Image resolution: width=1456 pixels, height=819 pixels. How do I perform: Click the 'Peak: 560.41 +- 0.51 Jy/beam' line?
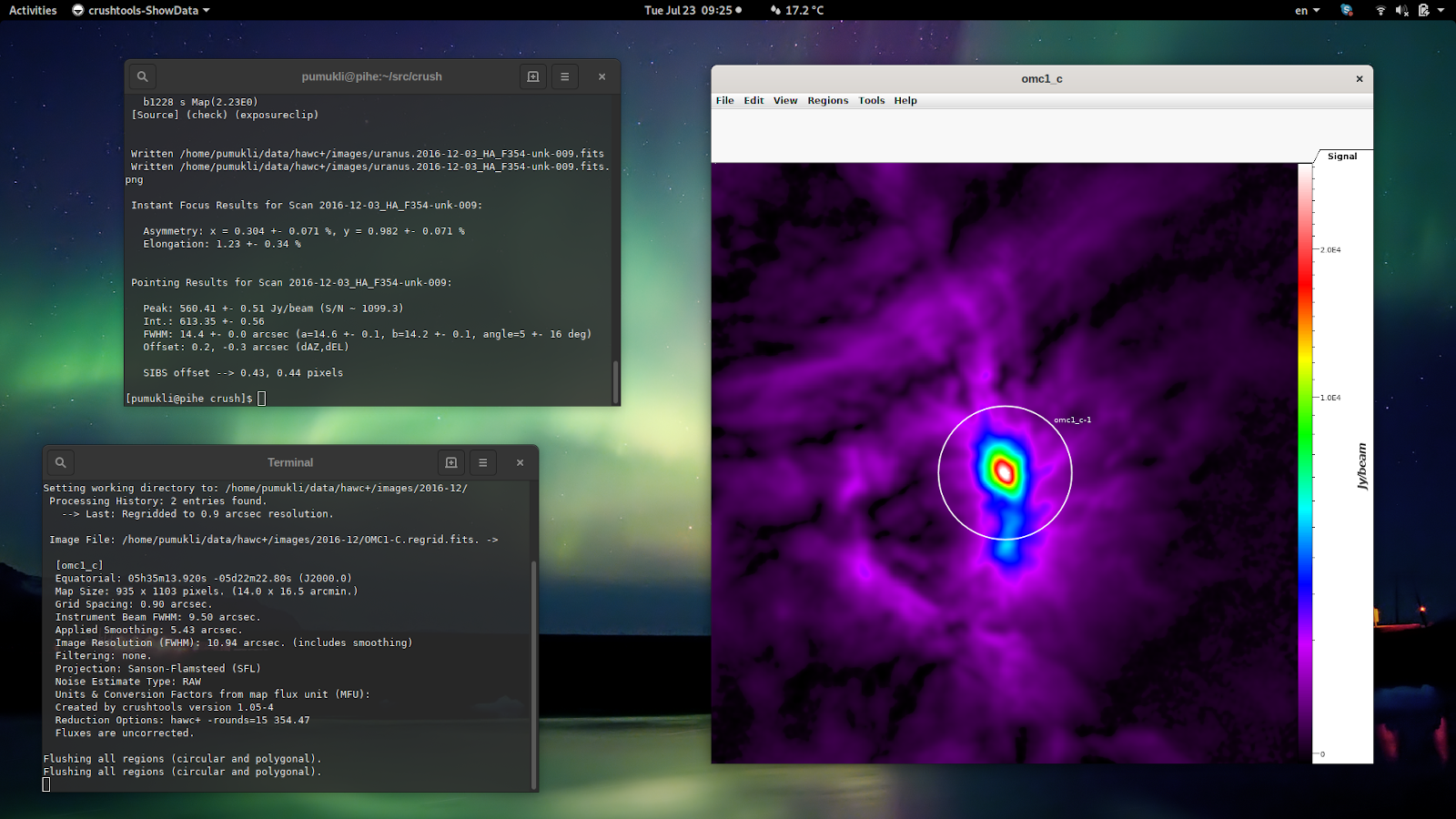click(273, 308)
